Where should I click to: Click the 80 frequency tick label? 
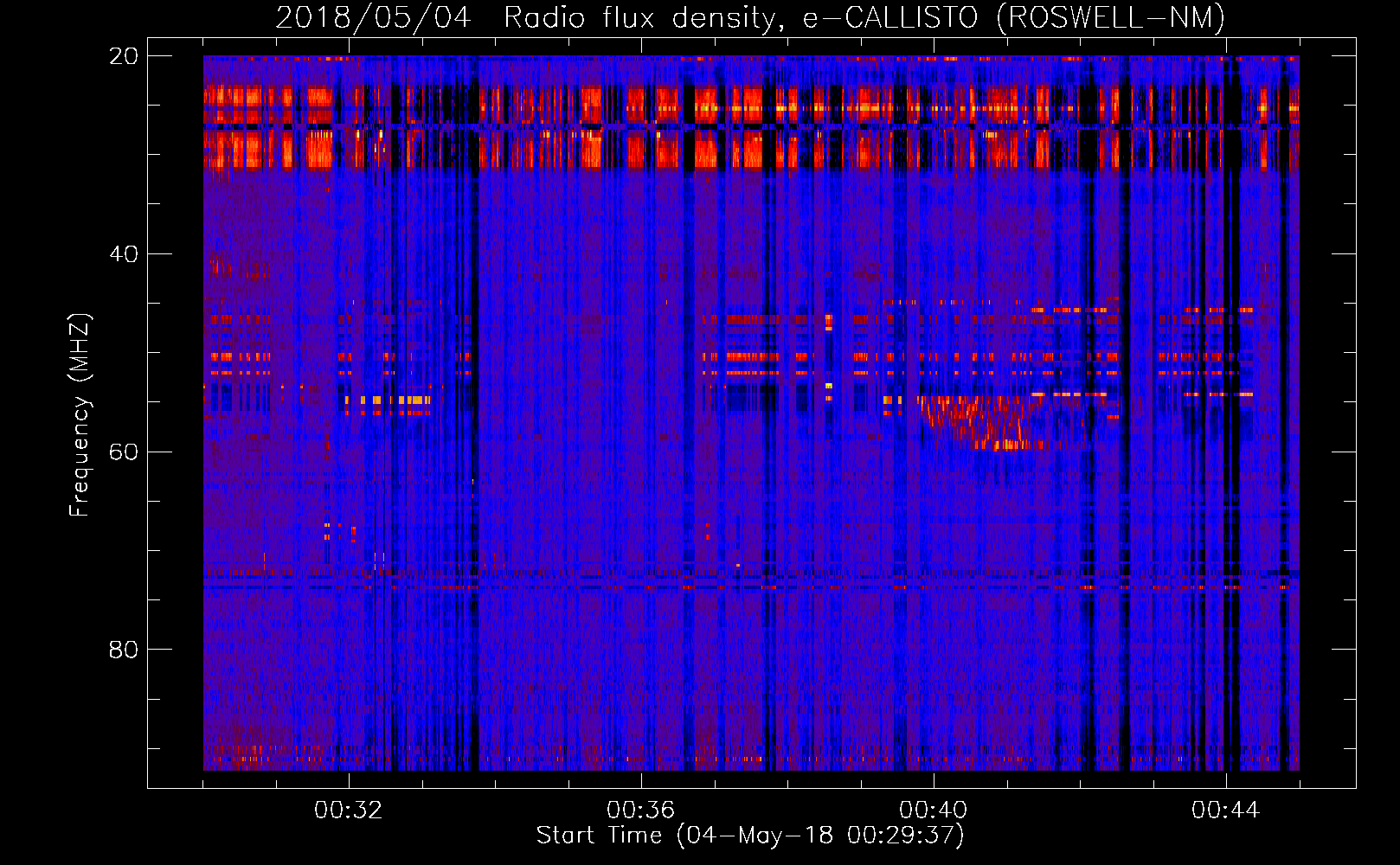(124, 650)
